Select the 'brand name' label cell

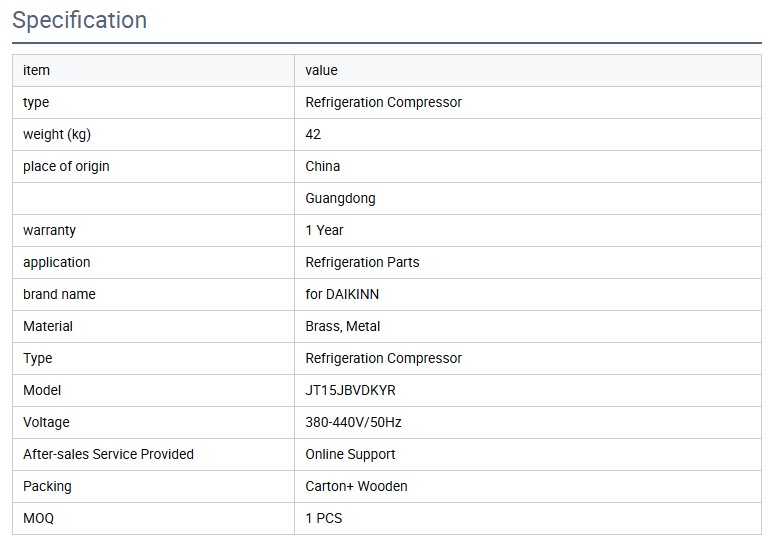click(59, 294)
